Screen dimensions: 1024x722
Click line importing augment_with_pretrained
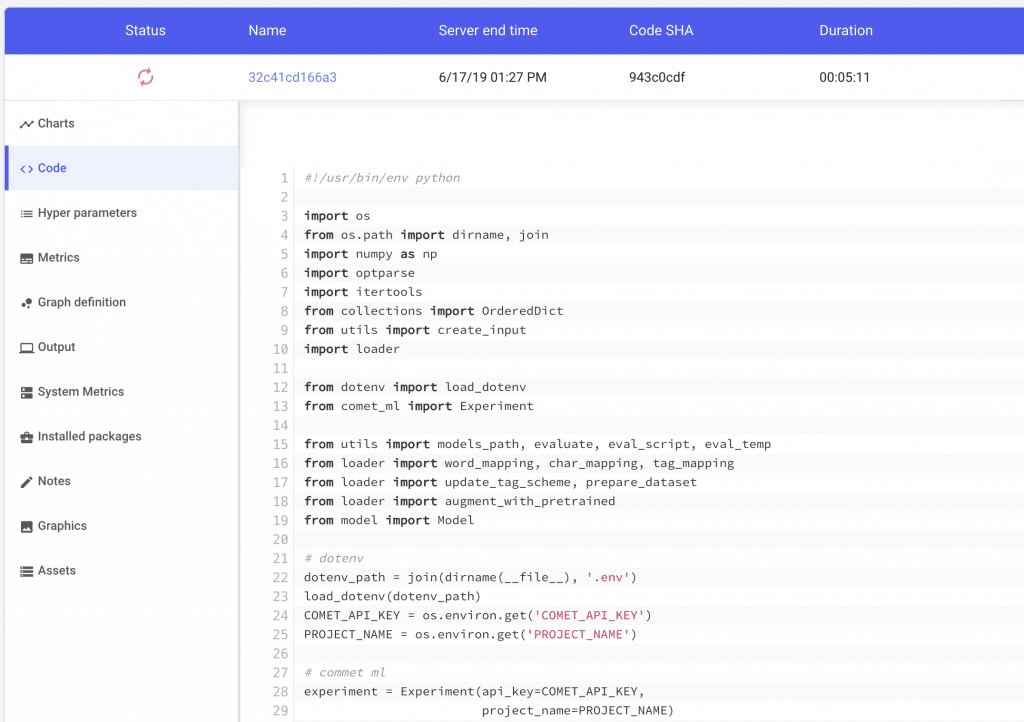pos(459,501)
